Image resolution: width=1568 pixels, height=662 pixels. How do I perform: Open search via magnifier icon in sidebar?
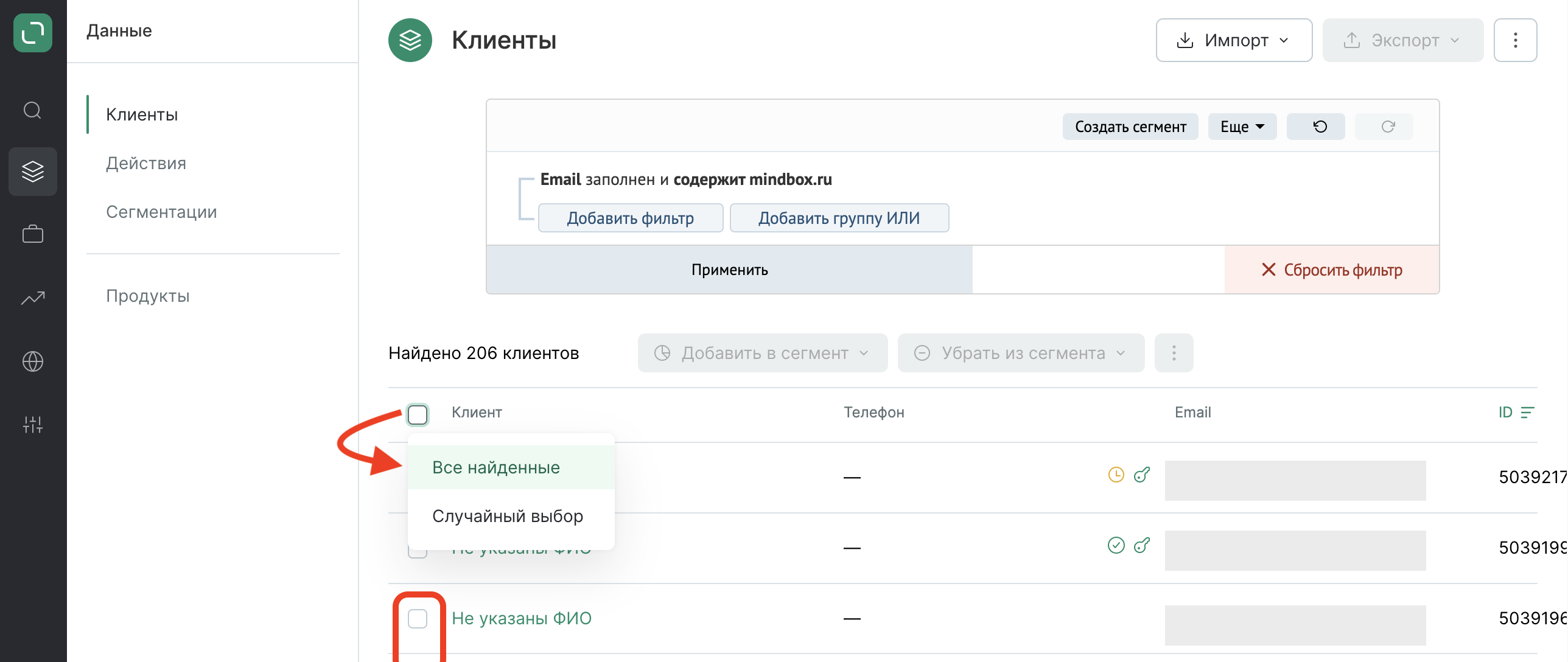point(32,110)
